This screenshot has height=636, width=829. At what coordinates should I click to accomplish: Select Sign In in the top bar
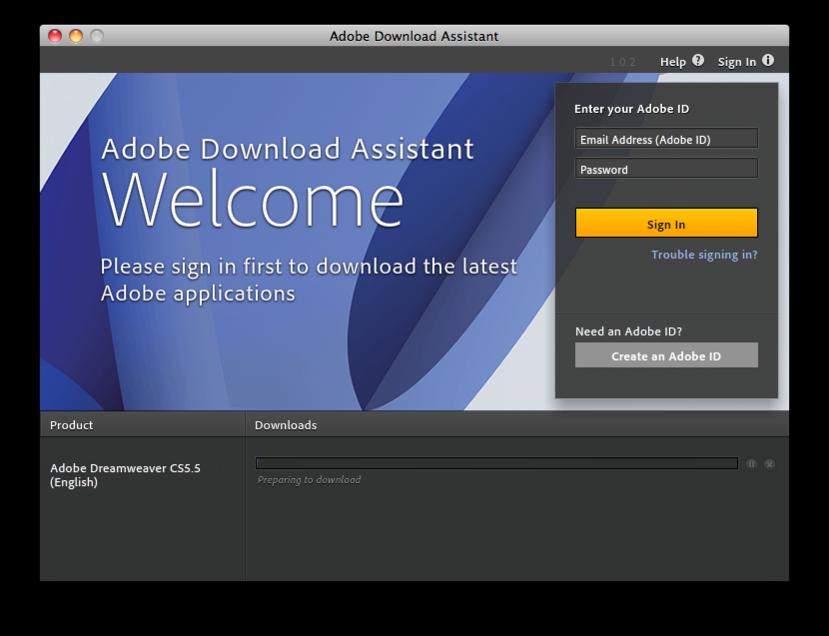(x=736, y=62)
